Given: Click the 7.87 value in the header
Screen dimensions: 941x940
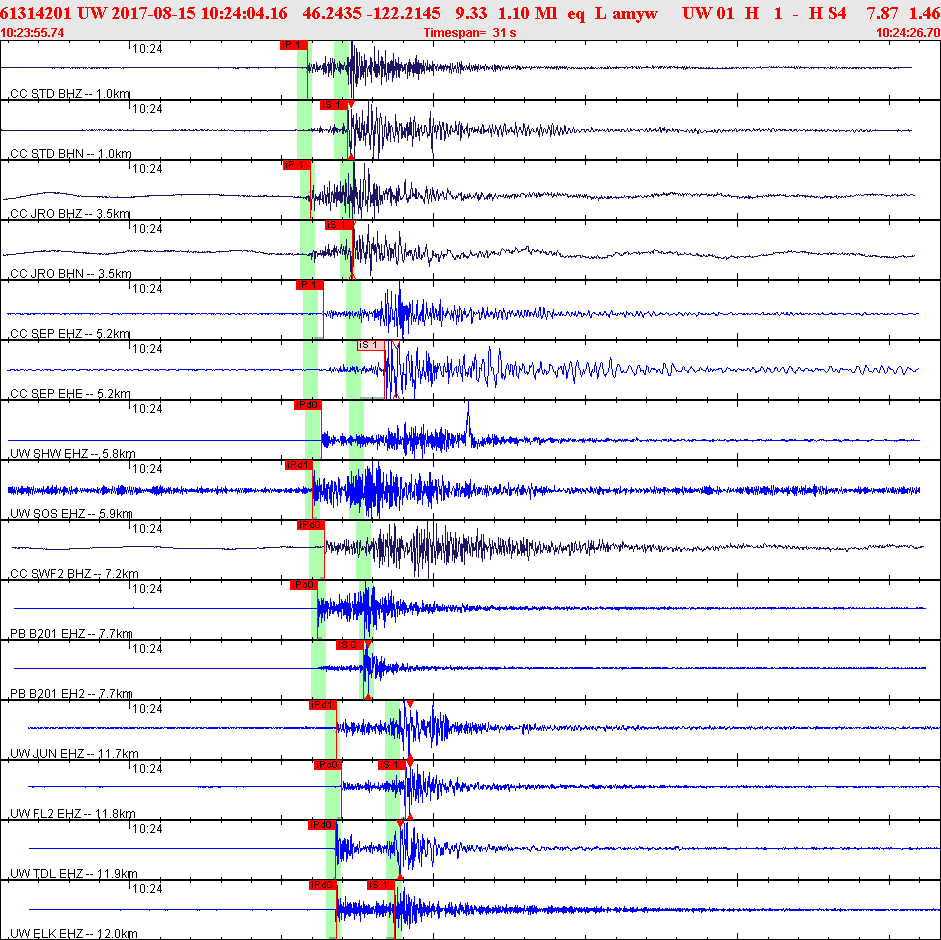Looking at the screenshot, I should click(882, 13).
